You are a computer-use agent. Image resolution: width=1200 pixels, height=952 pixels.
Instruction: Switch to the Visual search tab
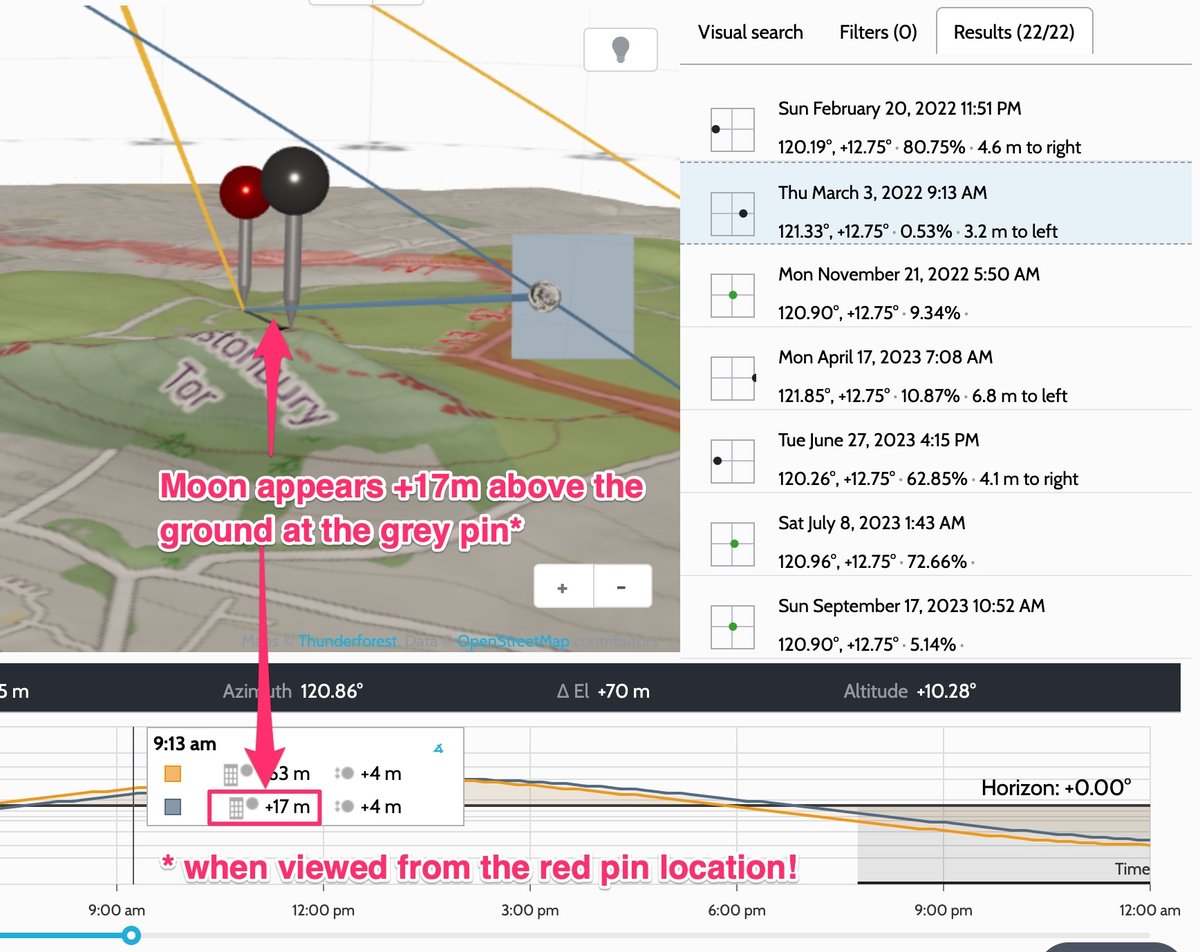[750, 32]
